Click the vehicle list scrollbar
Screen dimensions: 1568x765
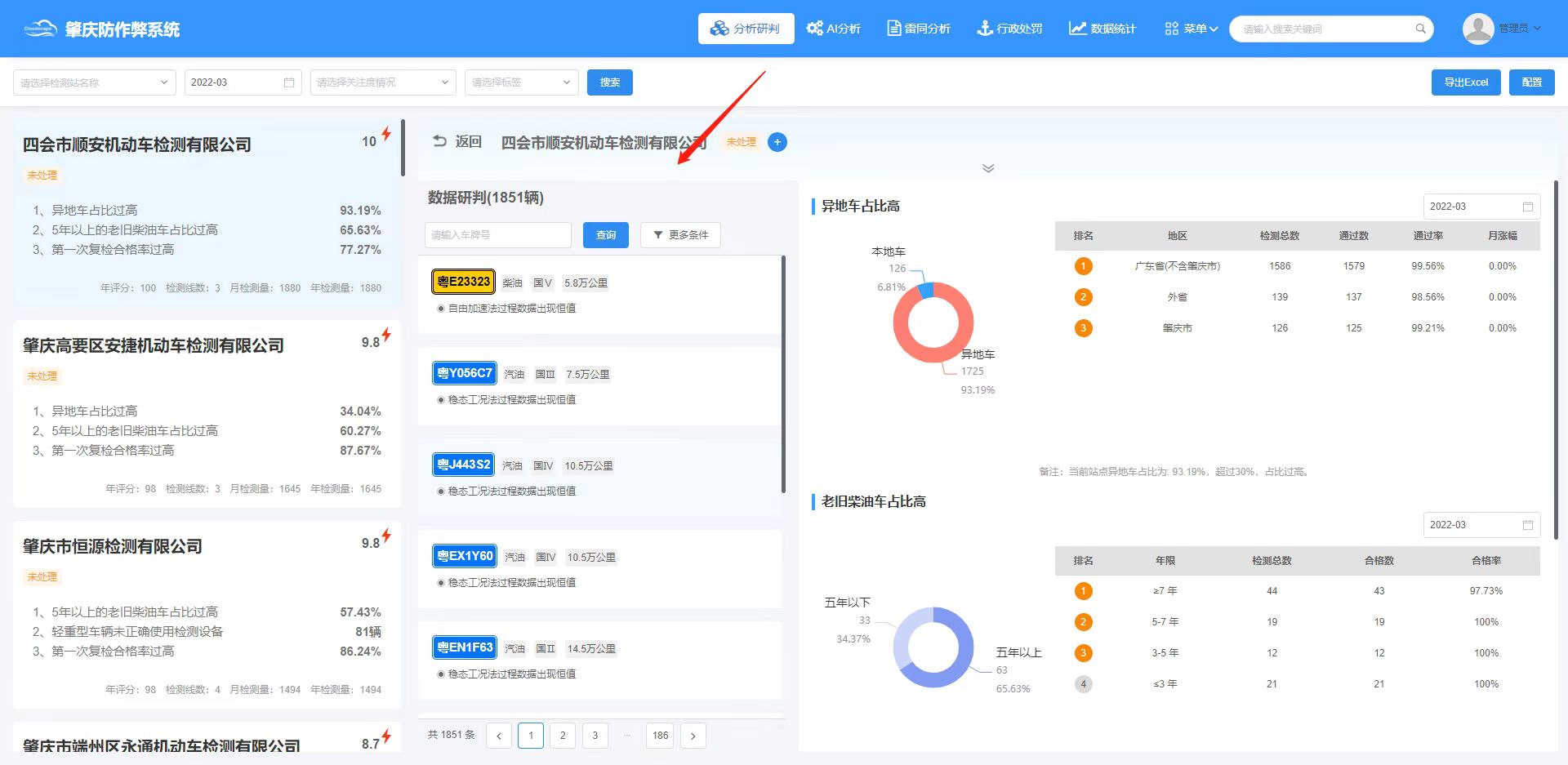pos(783,374)
